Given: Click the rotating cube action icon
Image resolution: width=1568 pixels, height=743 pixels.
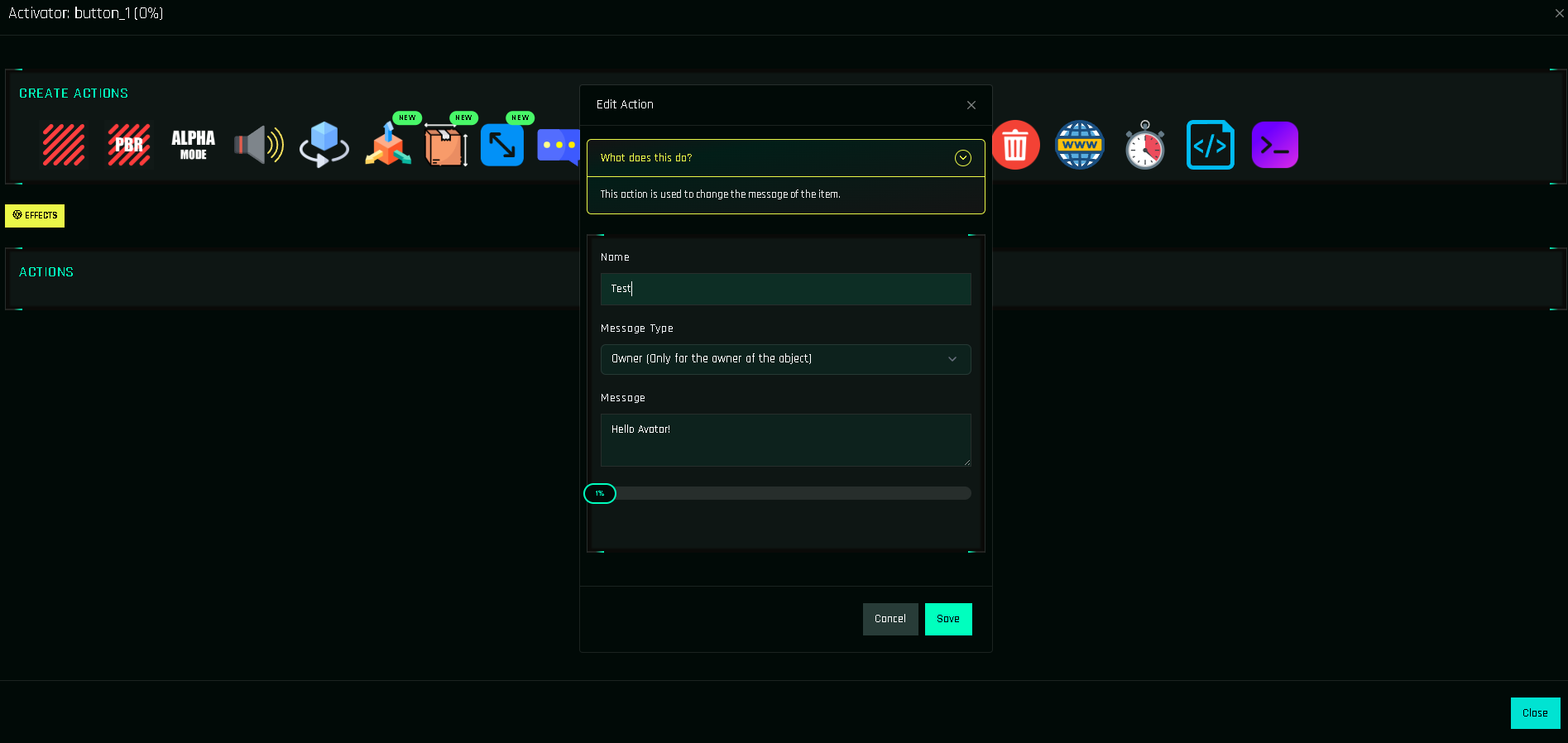Looking at the screenshot, I should (324, 146).
